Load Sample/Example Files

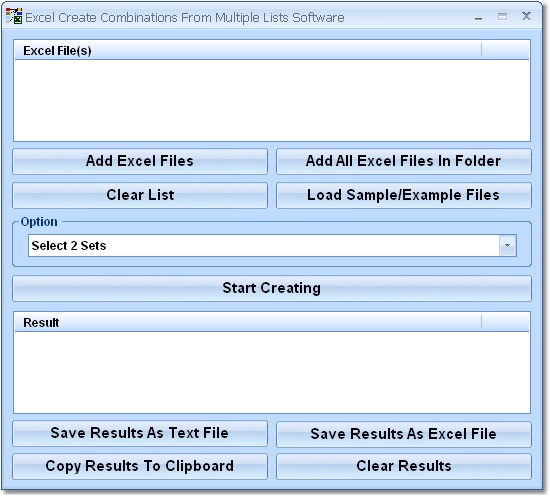(404, 195)
